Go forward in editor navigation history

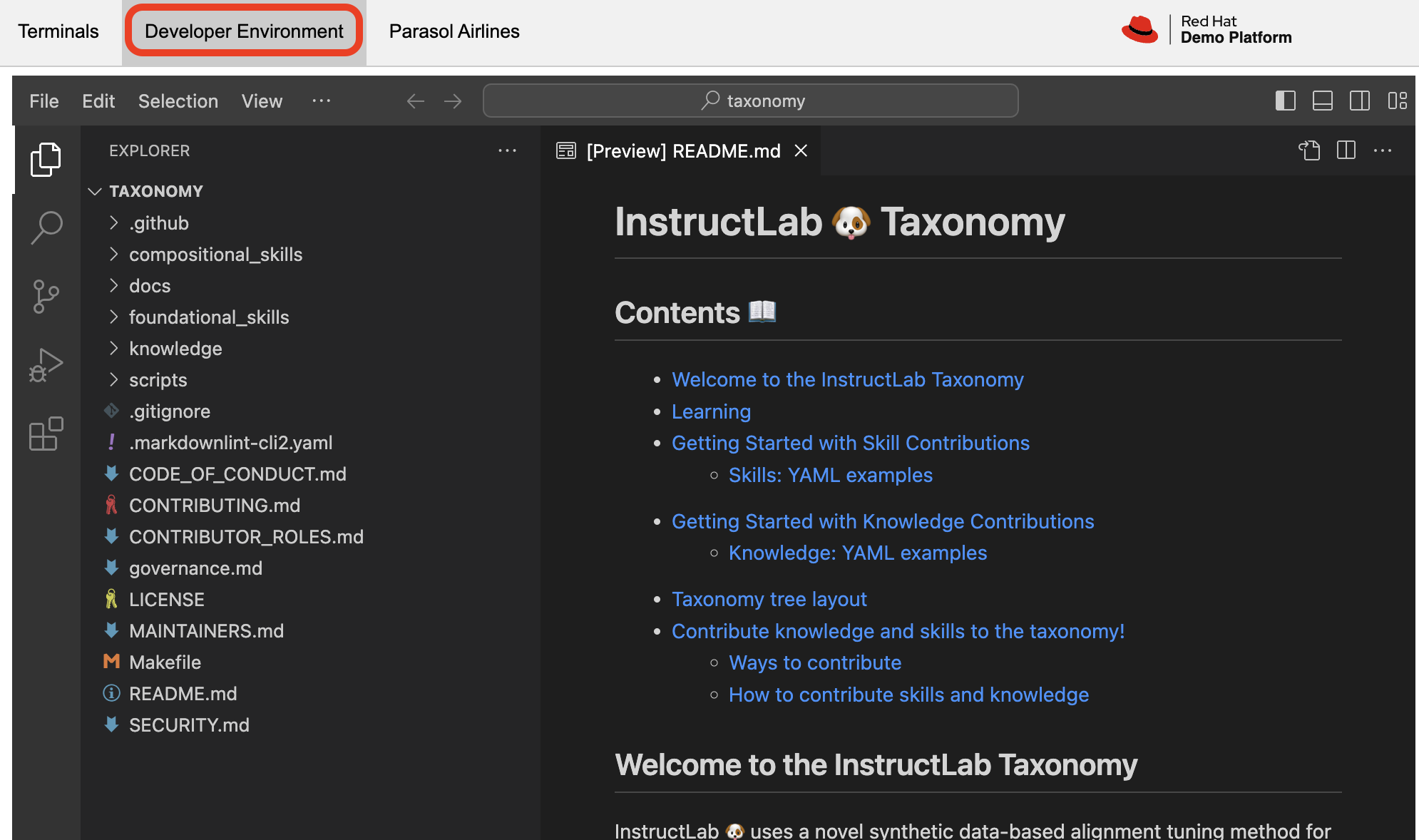click(x=453, y=101)
